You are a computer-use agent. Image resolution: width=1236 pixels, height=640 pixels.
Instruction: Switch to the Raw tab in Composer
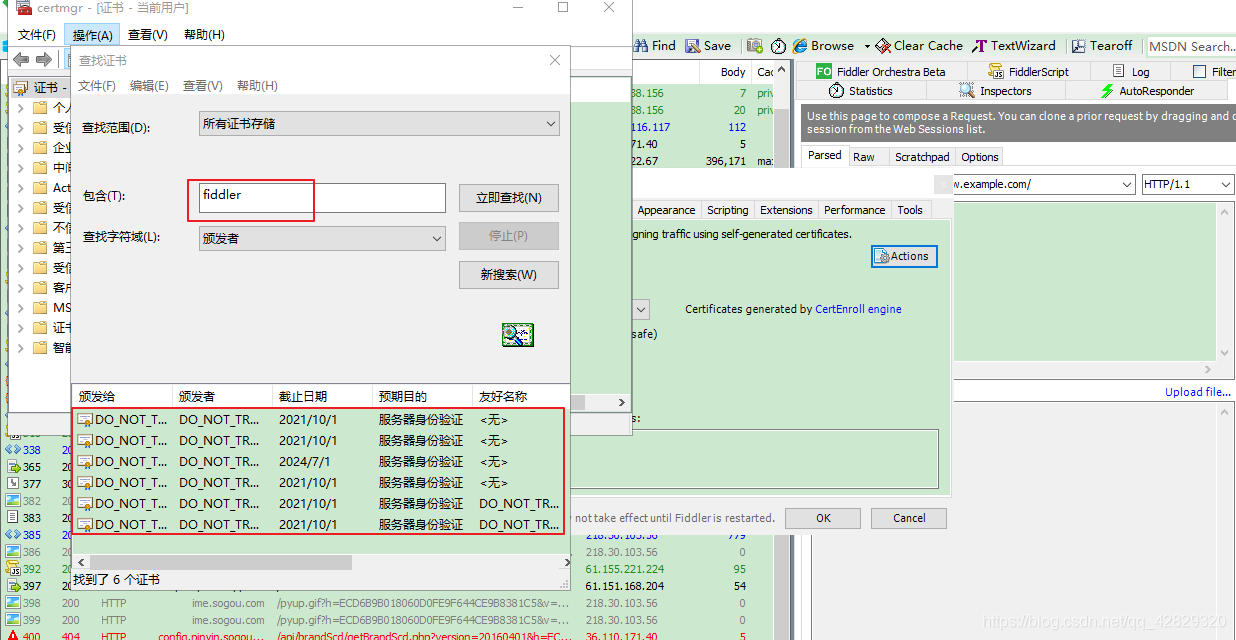(x=864, y=157)
